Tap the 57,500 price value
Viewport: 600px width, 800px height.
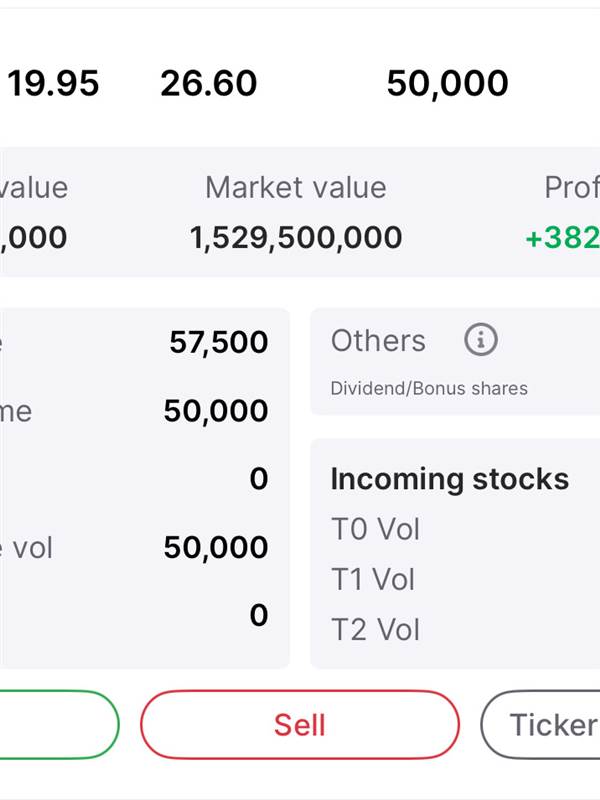point(218,342)
